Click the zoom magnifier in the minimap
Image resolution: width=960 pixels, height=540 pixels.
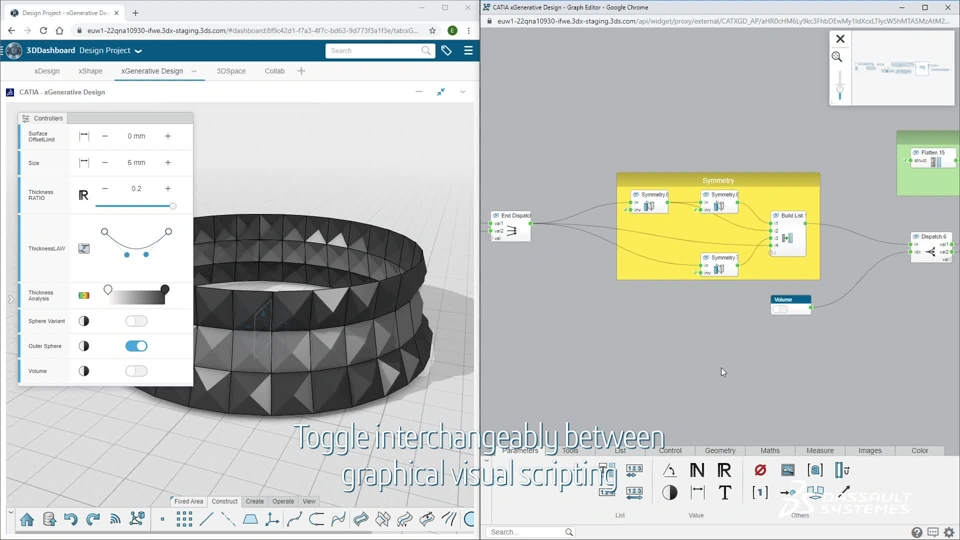(837, 57)
